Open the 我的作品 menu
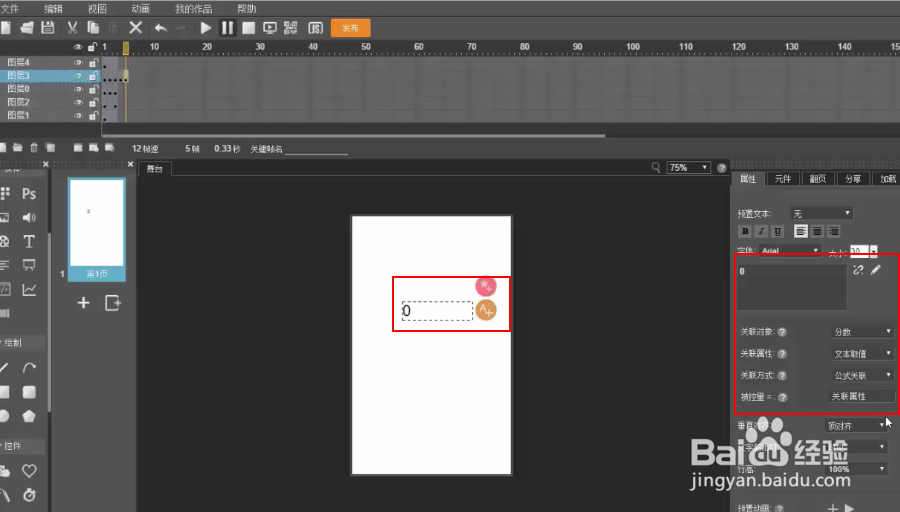Image resolution: width=900 pixels, height=512 pixels. 193,9
